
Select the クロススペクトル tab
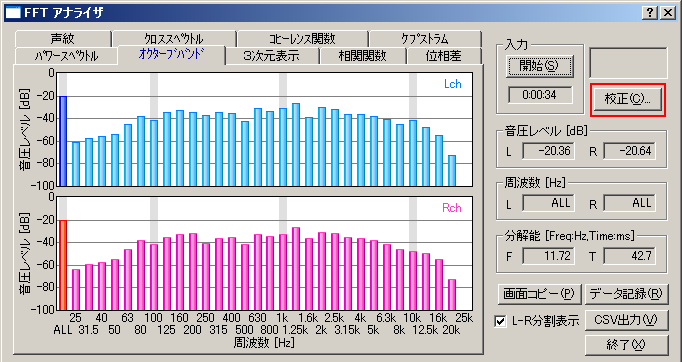click(x=174, y=39)
